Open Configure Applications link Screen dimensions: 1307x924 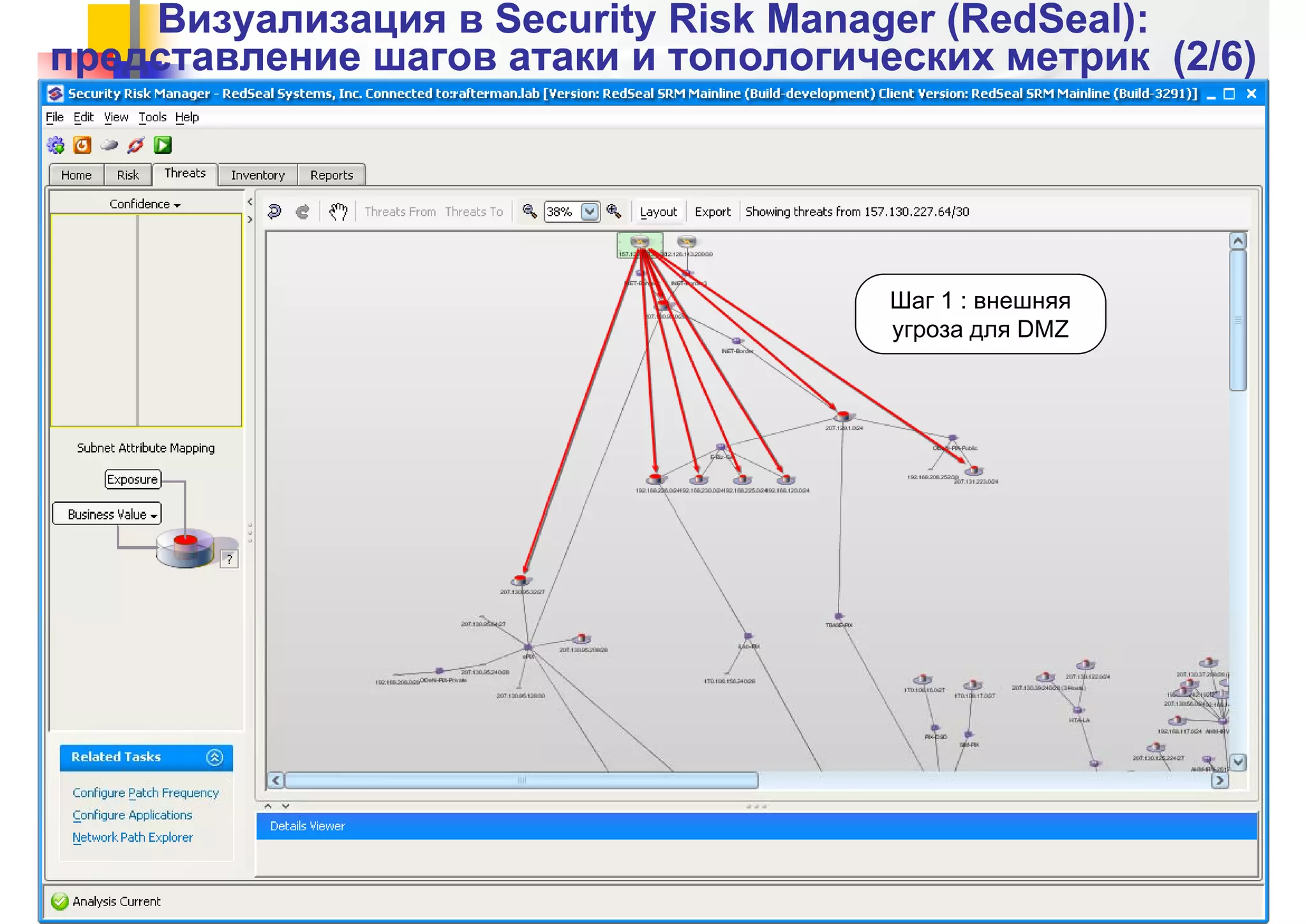[x=132, y=815]
